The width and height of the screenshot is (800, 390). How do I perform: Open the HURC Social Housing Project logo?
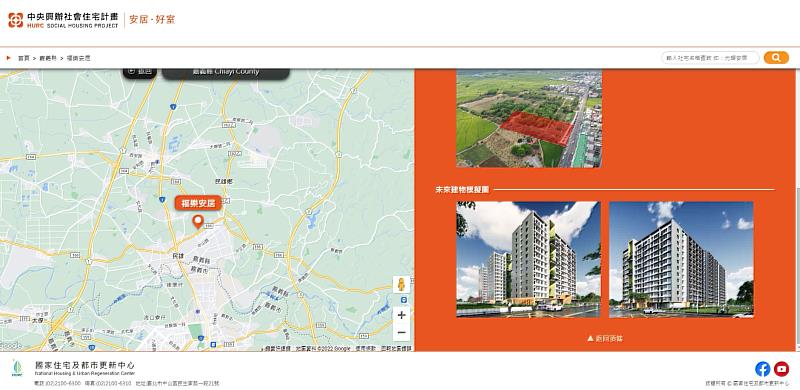(63, 20)
